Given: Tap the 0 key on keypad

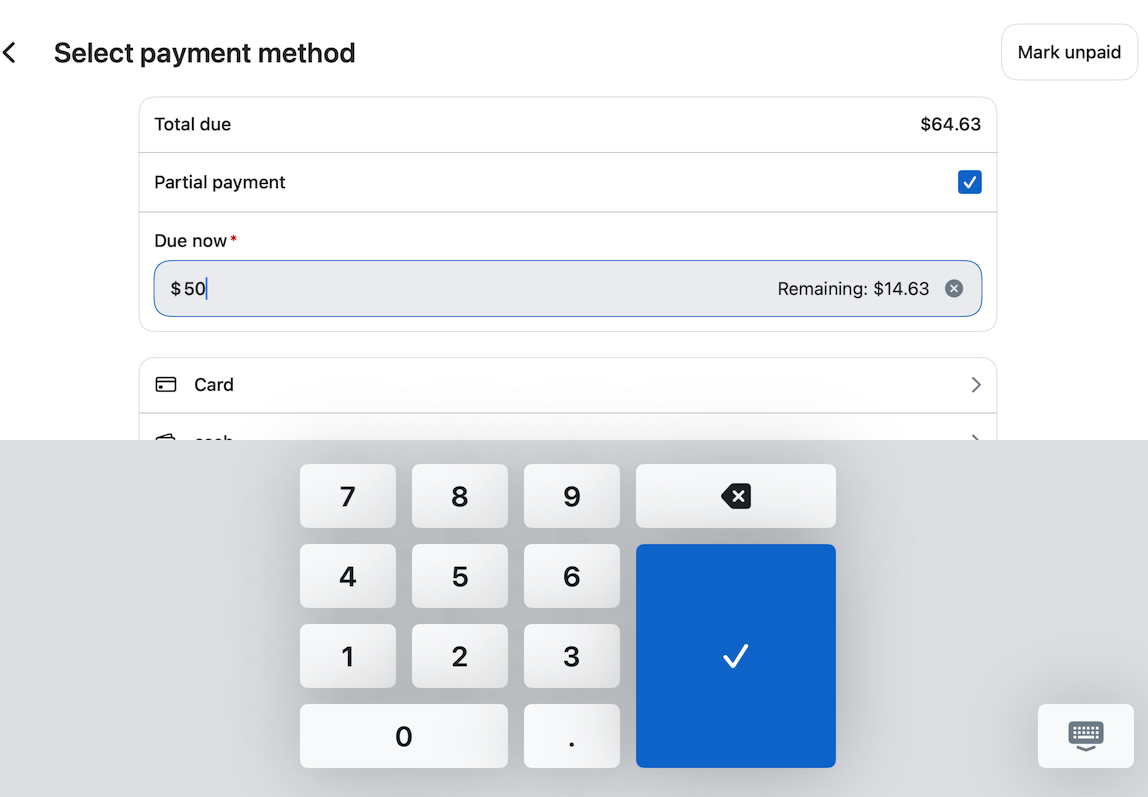Looking at the screenshot, I should click(404, 736).
